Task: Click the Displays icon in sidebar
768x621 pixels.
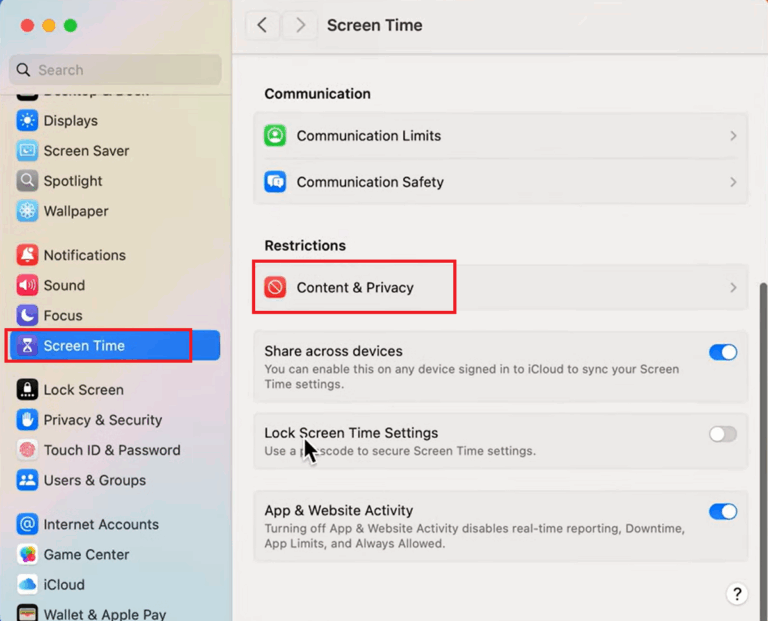Action: [27, 121]
